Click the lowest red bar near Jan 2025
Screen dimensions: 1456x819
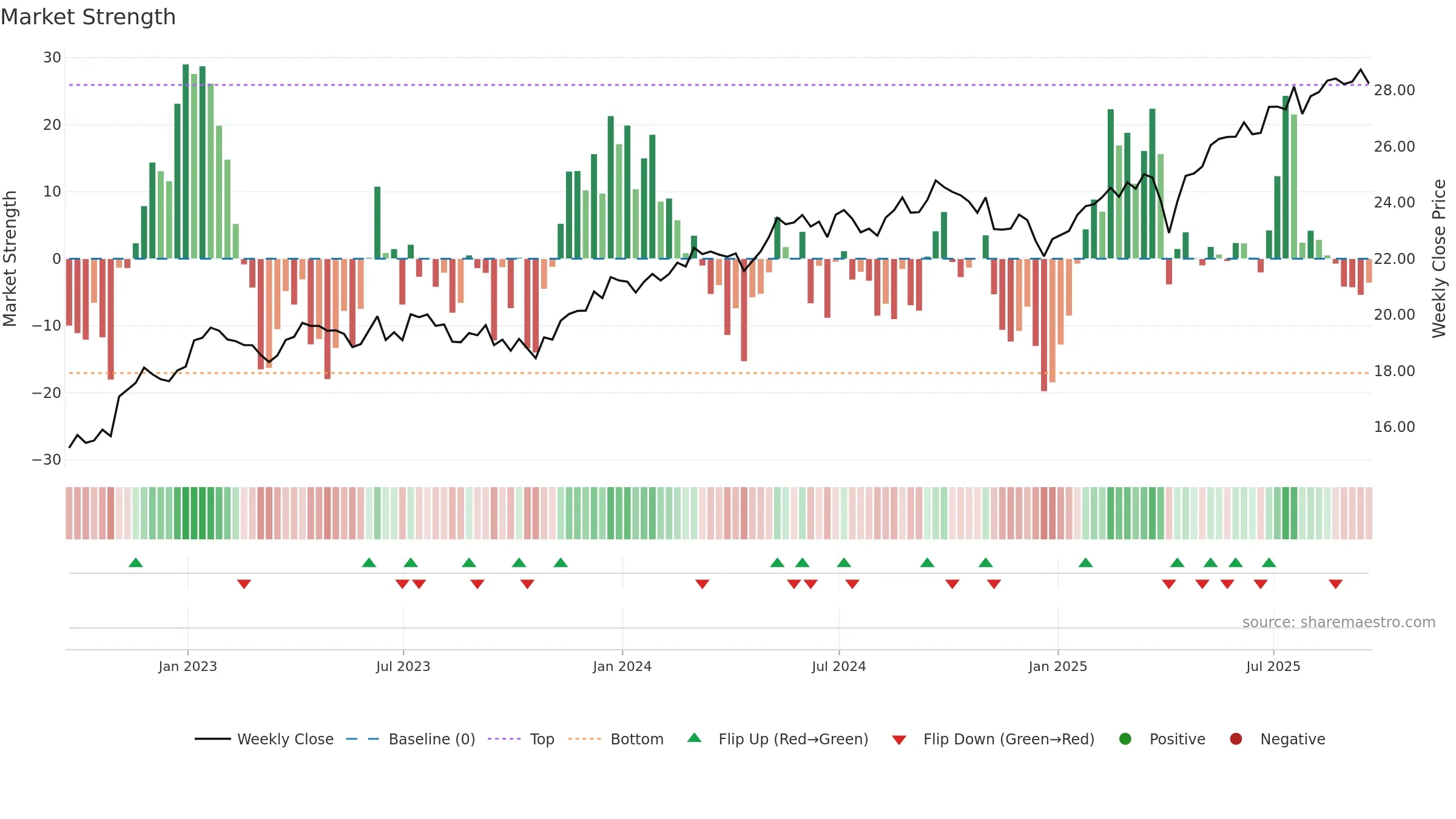point(1044,325)
